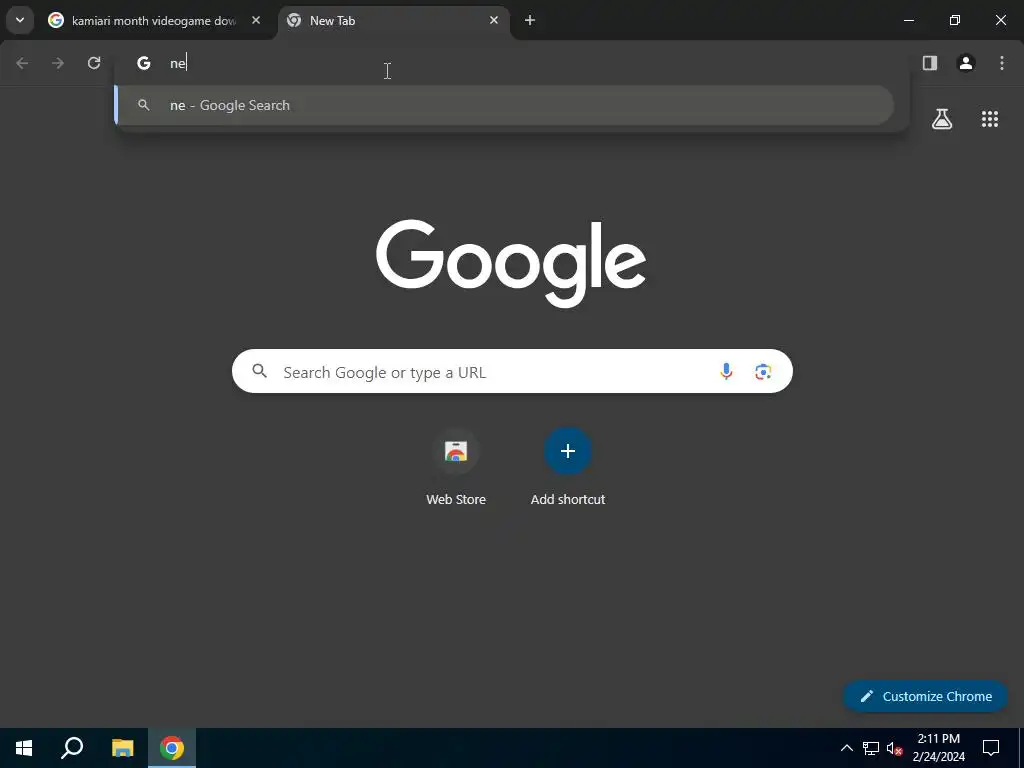Open Windows taskbar search
This screenshot has height=768, width=1024.
coord(72,748)
